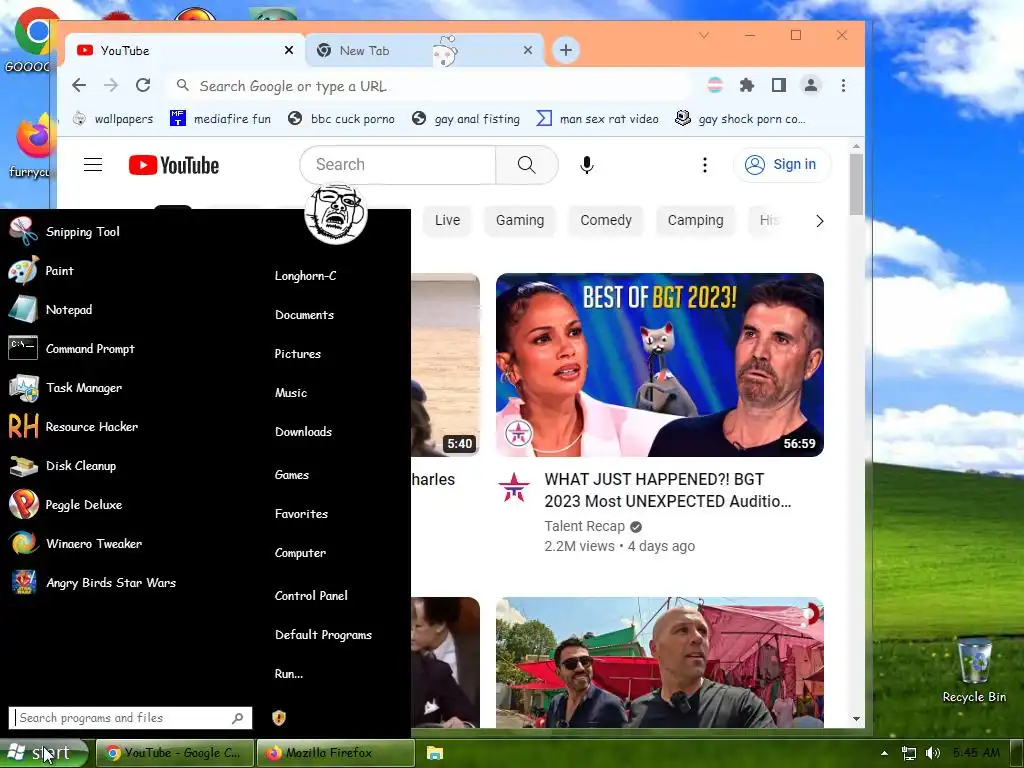Open the Chrome profile avatar icon
Viewport: 1024px width, 768px height.
[810, 85]
